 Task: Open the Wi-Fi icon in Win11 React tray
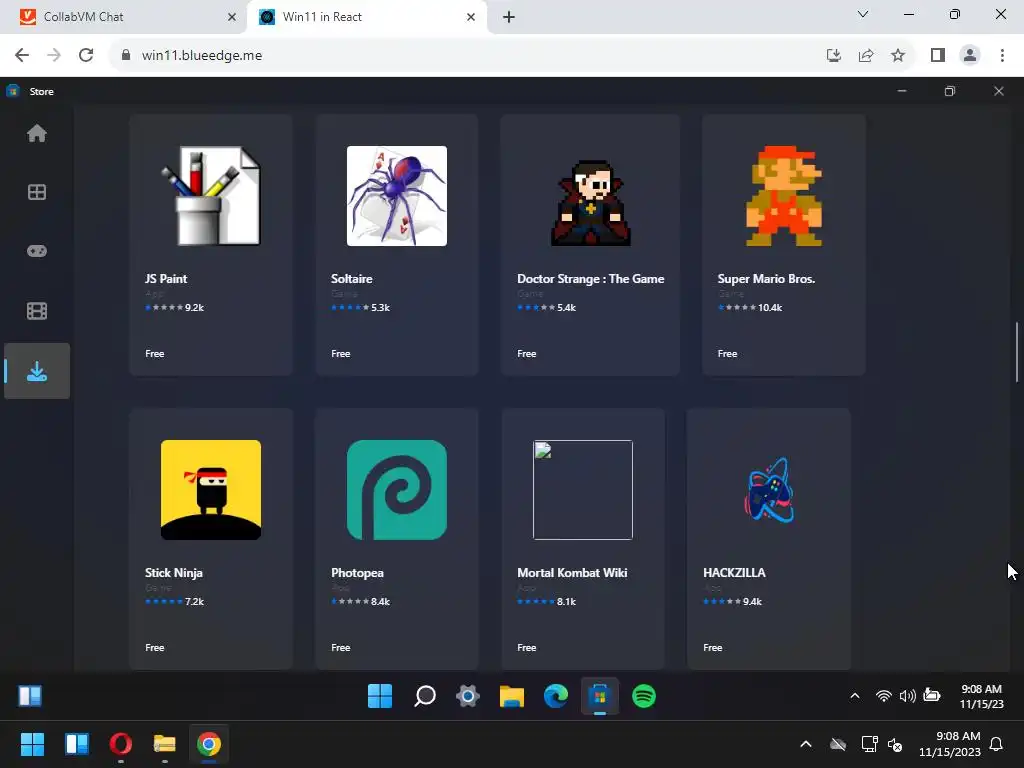[x=884, y=696]
